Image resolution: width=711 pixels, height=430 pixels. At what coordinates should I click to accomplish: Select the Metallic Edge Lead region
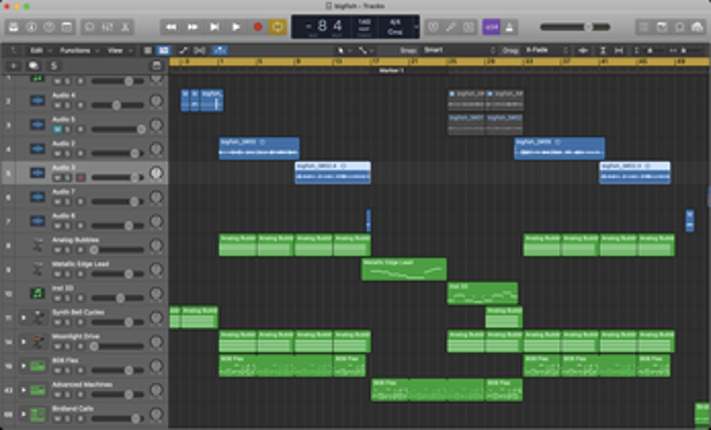[x=403, y=269]
